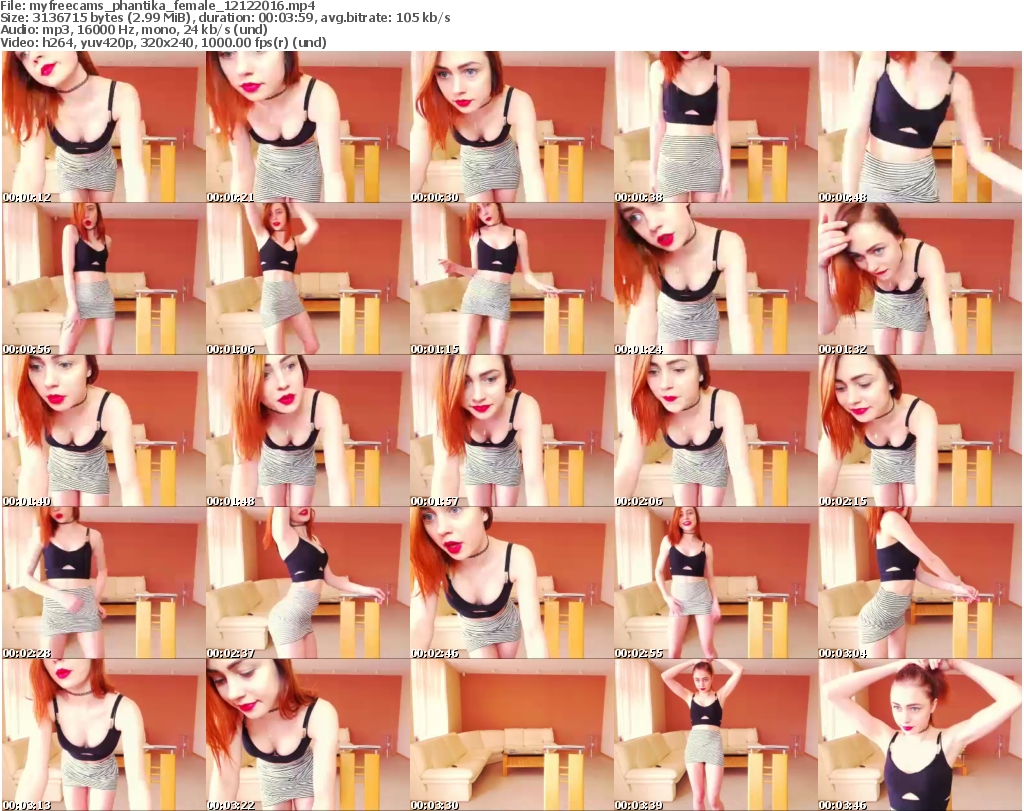1024x811 pixels.
Task: Select the thumbnail stamped 00:00:12
Action: [103, 127]
